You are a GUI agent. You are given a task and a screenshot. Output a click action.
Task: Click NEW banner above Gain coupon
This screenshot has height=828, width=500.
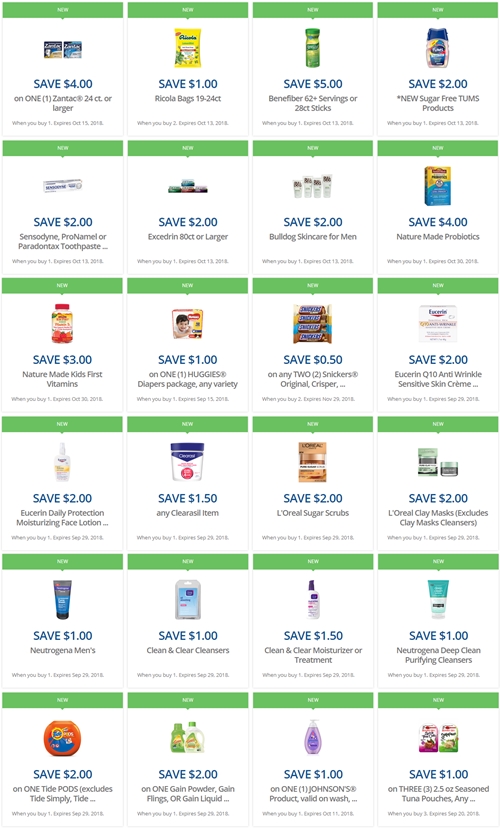pos(187,700)
